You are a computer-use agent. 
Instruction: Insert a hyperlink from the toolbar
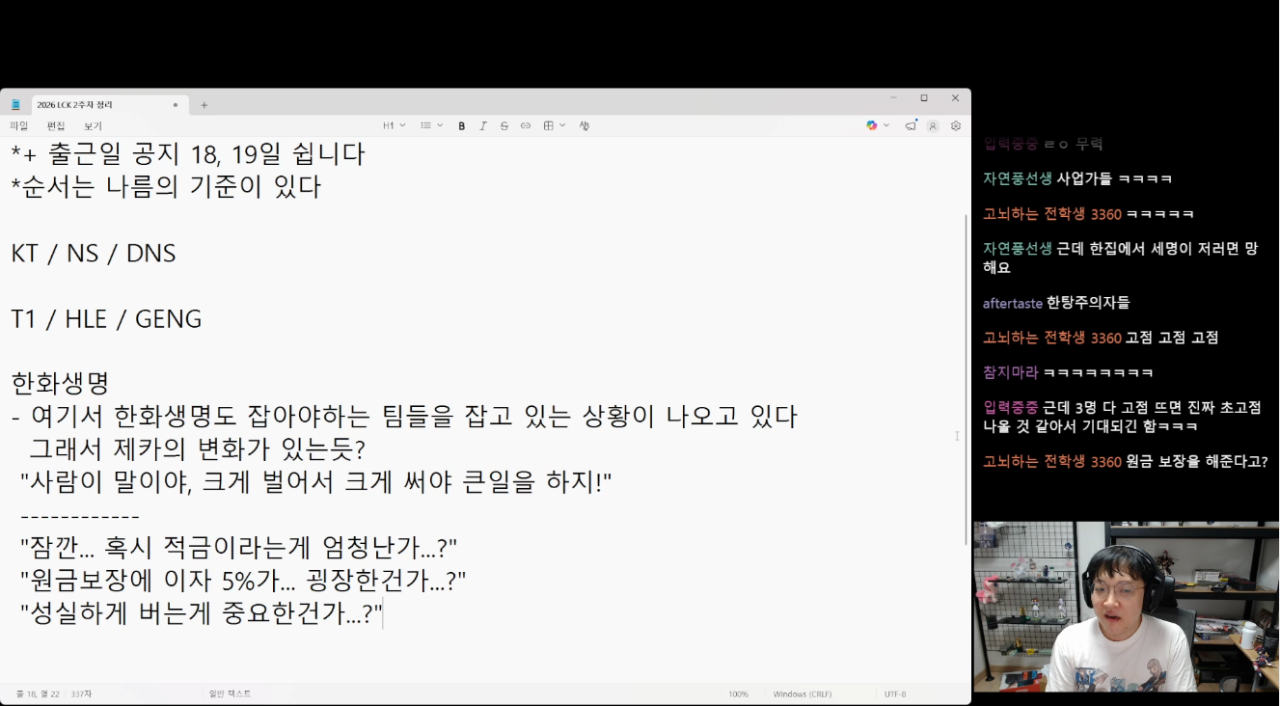tap(525, 126)
